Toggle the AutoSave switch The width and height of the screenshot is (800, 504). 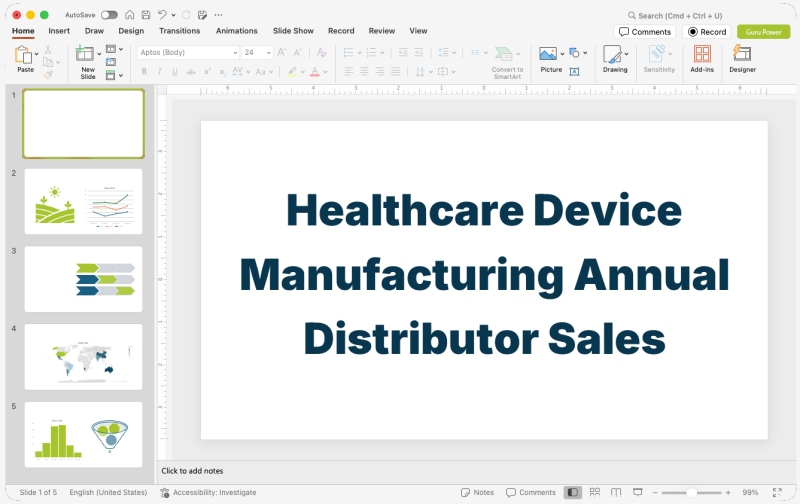(x=109, y=15)
